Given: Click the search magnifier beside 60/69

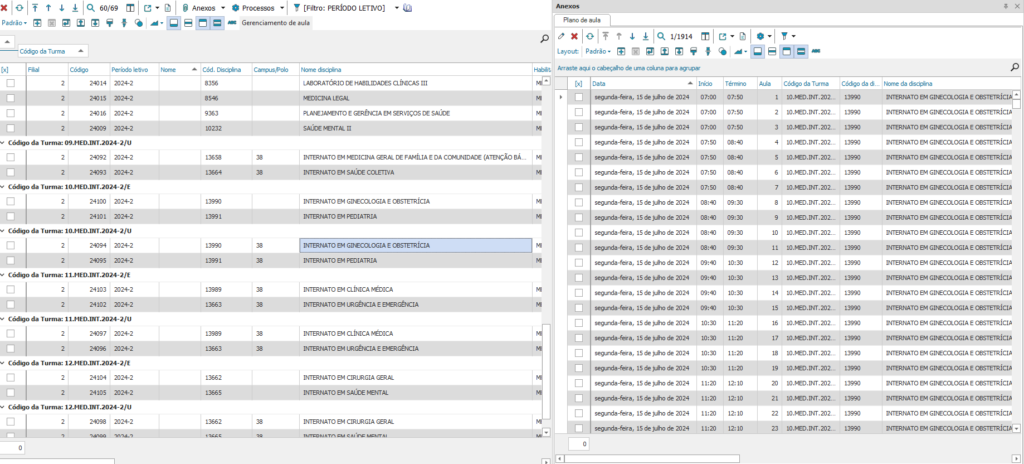Looking at the screenshot, I should pyautogui.click(x=92, y=7).
